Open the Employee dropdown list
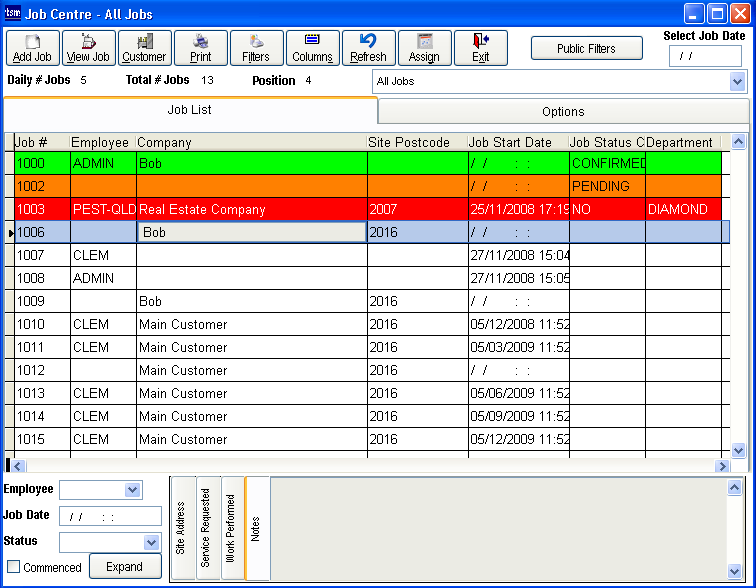The width and height of the screenshot is (756, 588). [x=132, y=490]
